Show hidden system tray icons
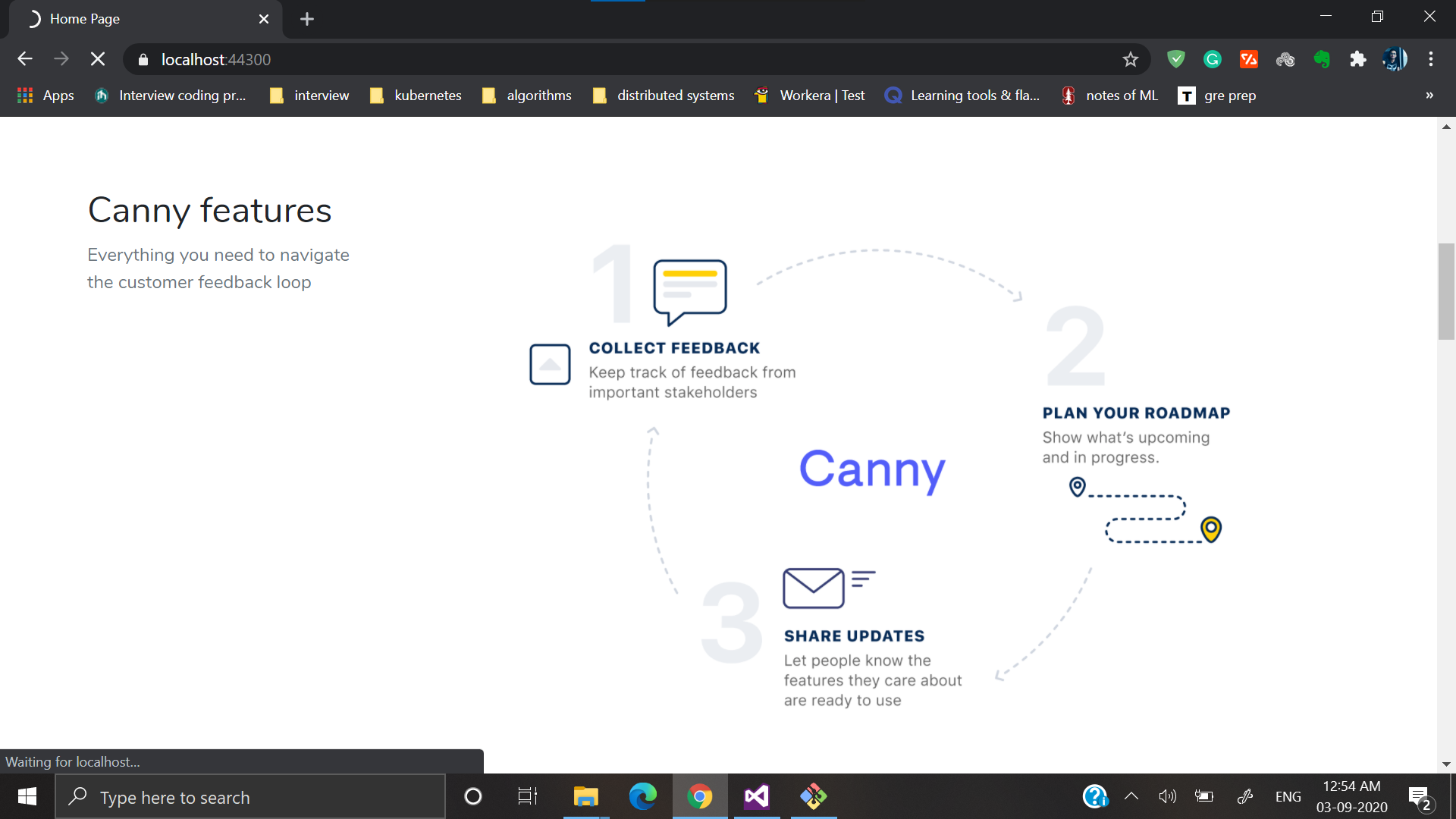The width and height of the screenshot is (1456, 819). 1131,796
